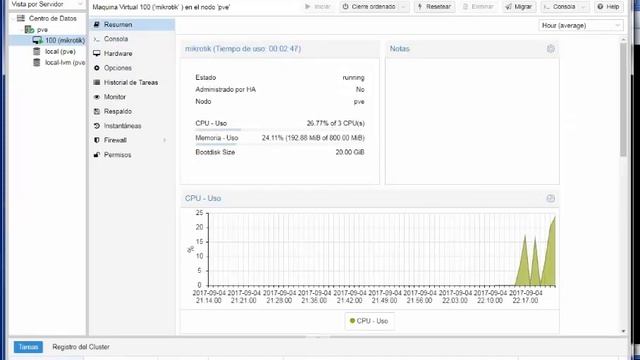The height and width of the screenshot is (360, 640).
Task: Click the Opciones gear icon
Action: [x=97, y=68]
